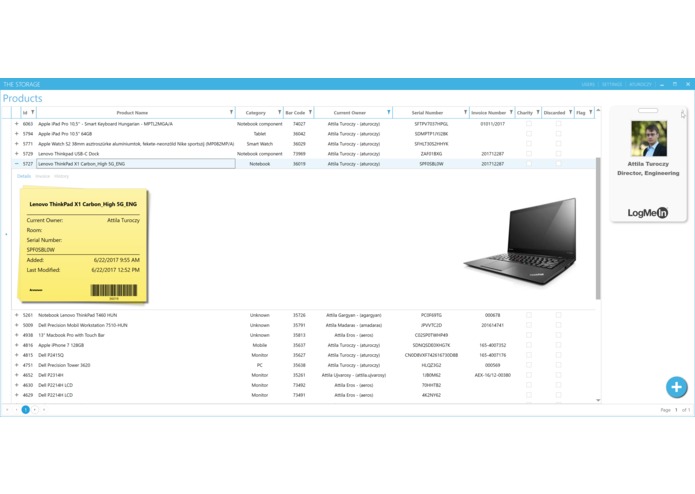Open the ATUROCZY account menu
Screen dimensions: 695x494
click(640, 84)
